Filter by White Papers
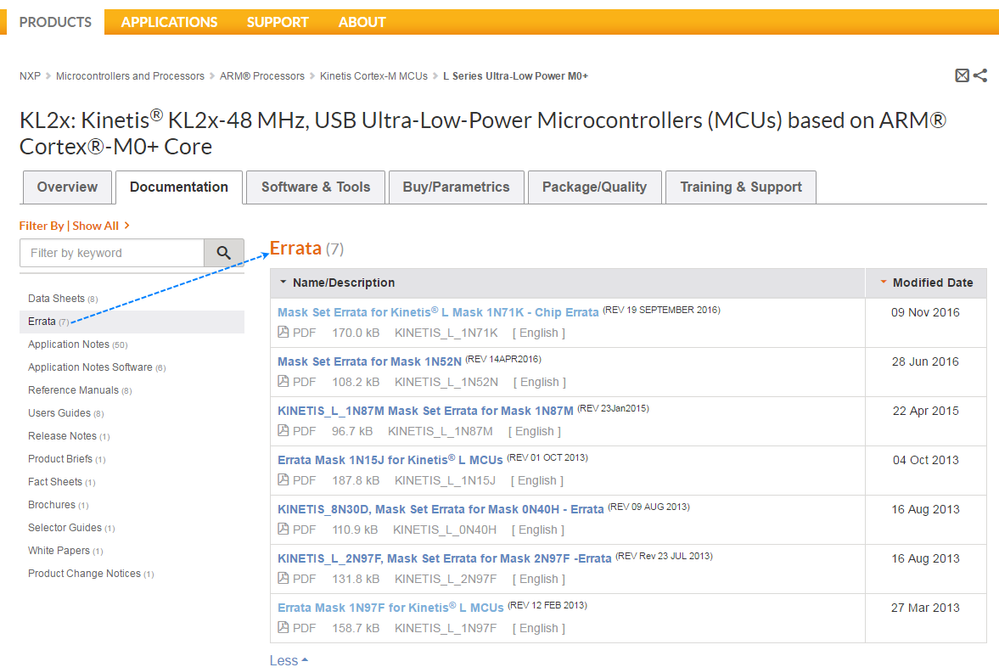The height and width of the screenshot is (672, 999). 65,550
